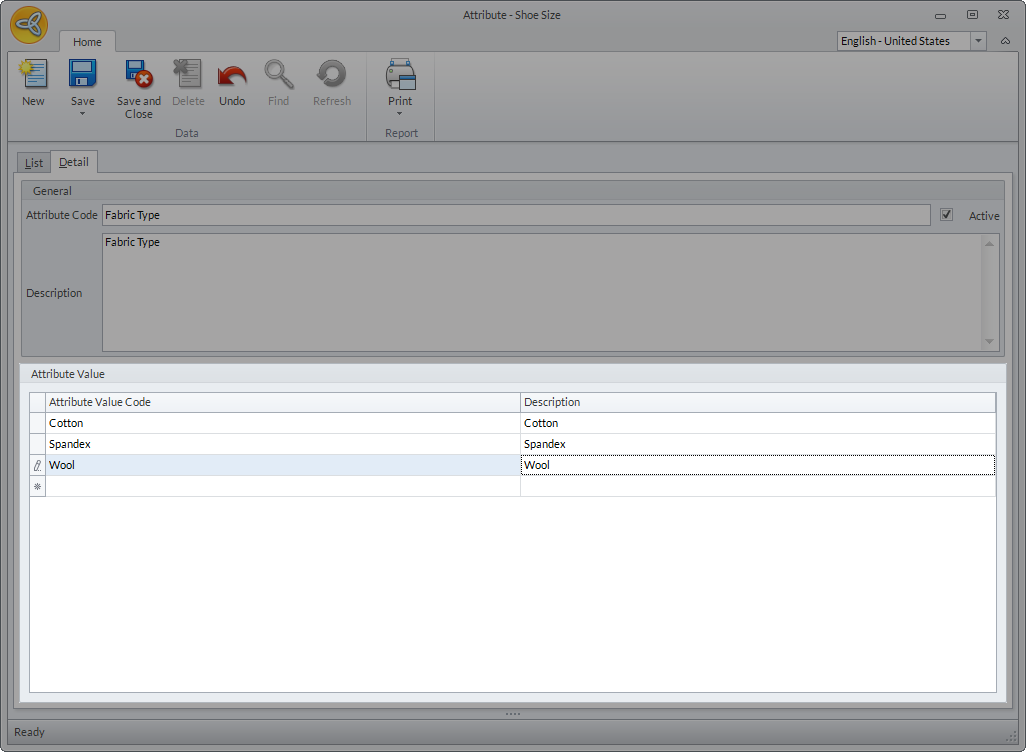
Task: Click the pencil edit indicator on Wool row
Action: pyautogui.click(x=38, y=466)
